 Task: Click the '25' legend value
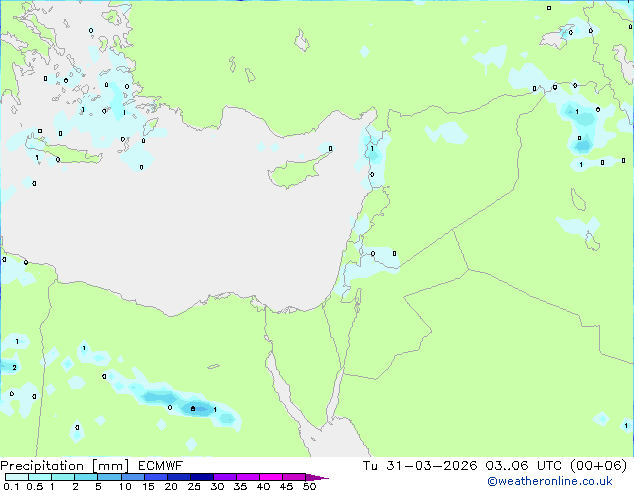tap(194, 486)
